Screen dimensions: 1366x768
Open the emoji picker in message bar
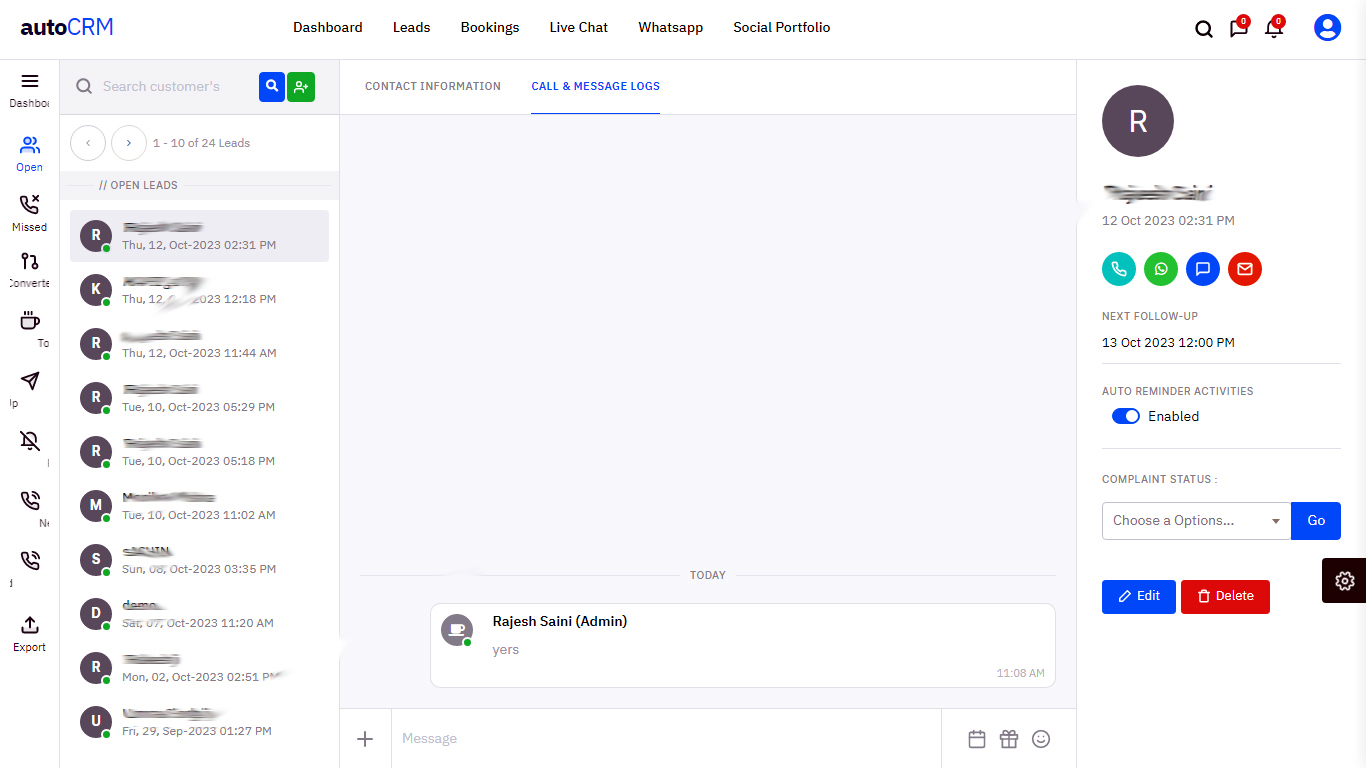tap(1041, 739)
